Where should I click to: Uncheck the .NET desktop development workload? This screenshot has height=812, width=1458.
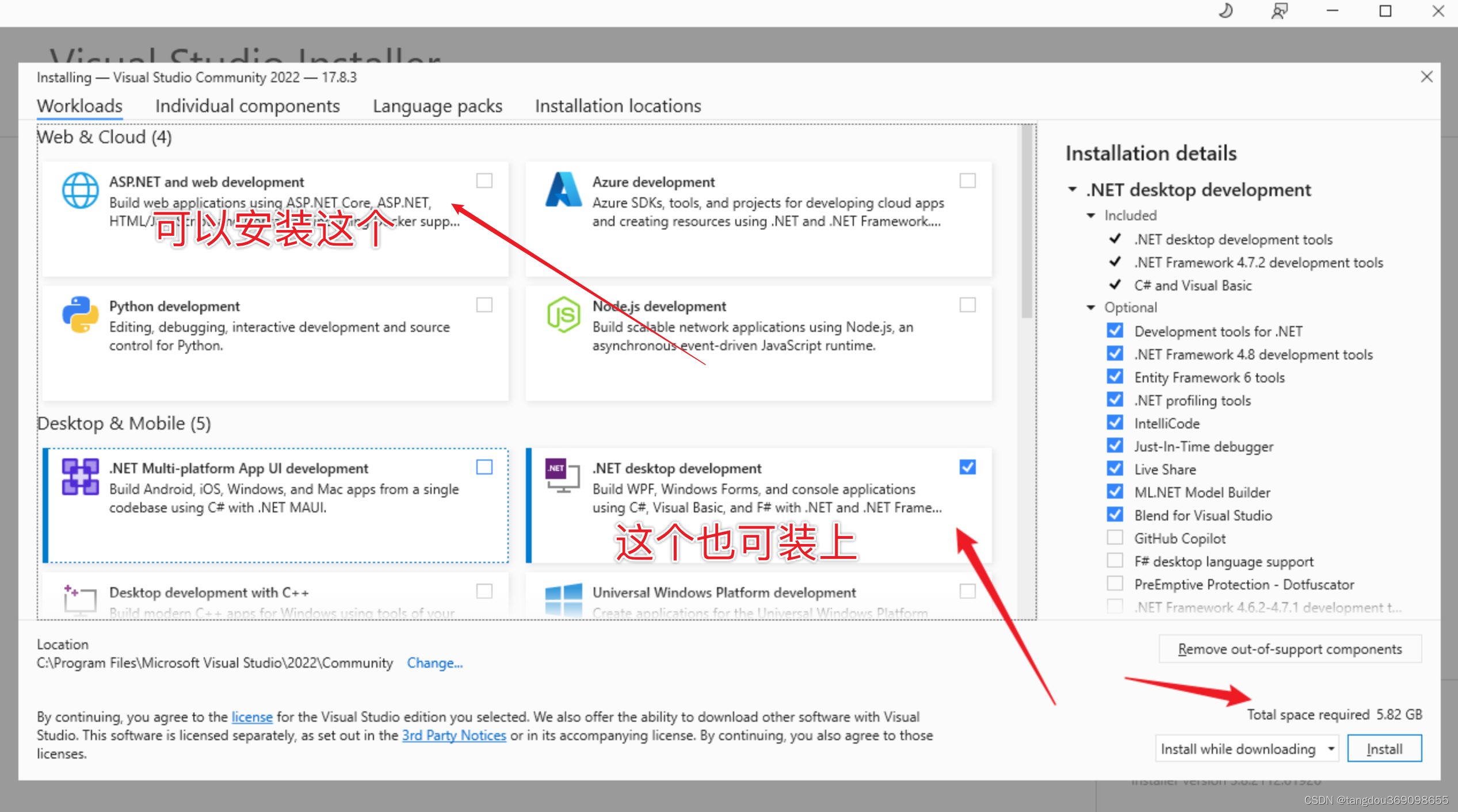(x=968, y=467)
